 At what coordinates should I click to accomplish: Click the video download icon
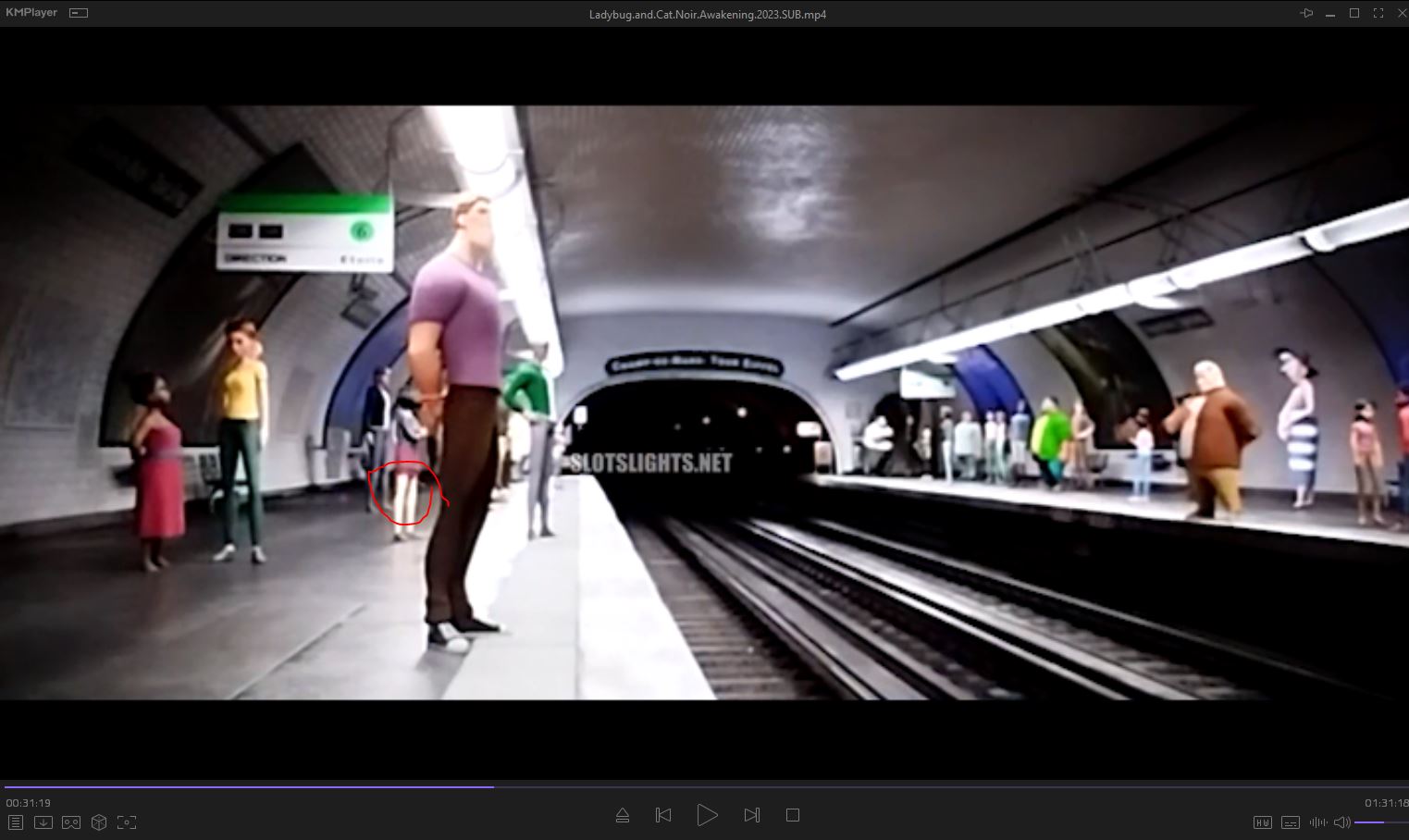coord(43,822)
